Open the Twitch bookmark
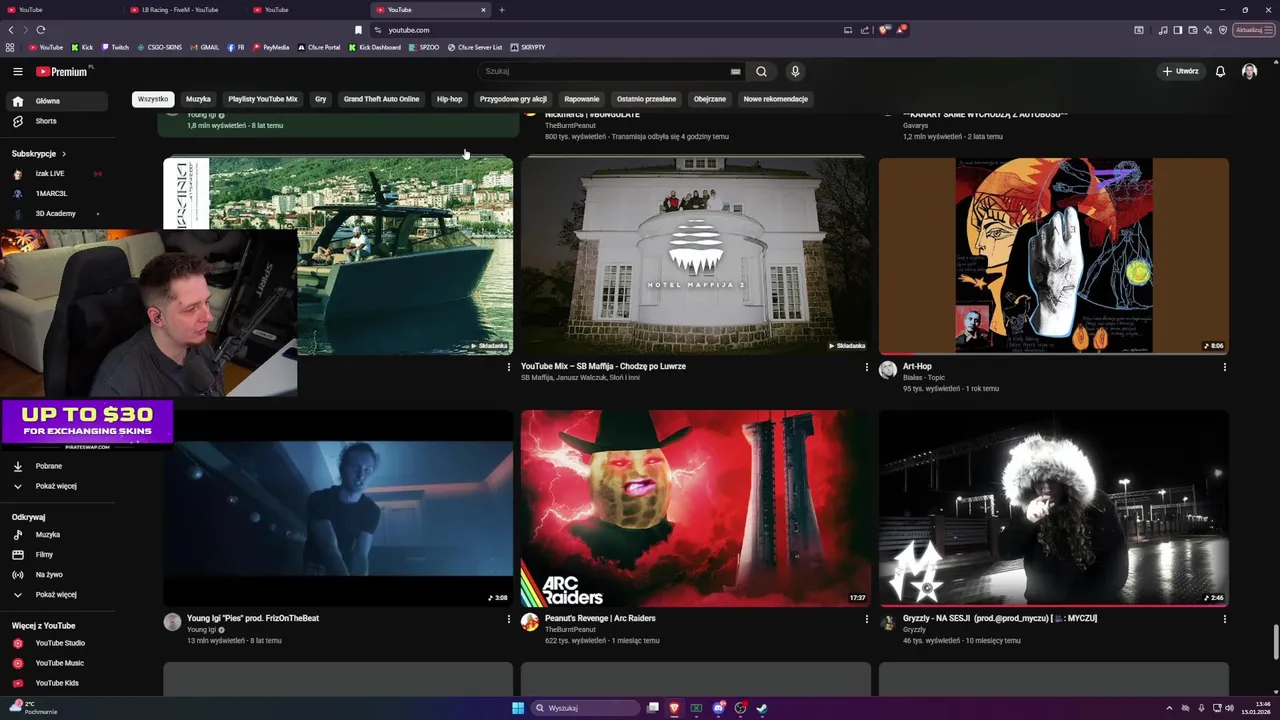The width and height of the screenshot is (1280, 720). tap(115, 47)
